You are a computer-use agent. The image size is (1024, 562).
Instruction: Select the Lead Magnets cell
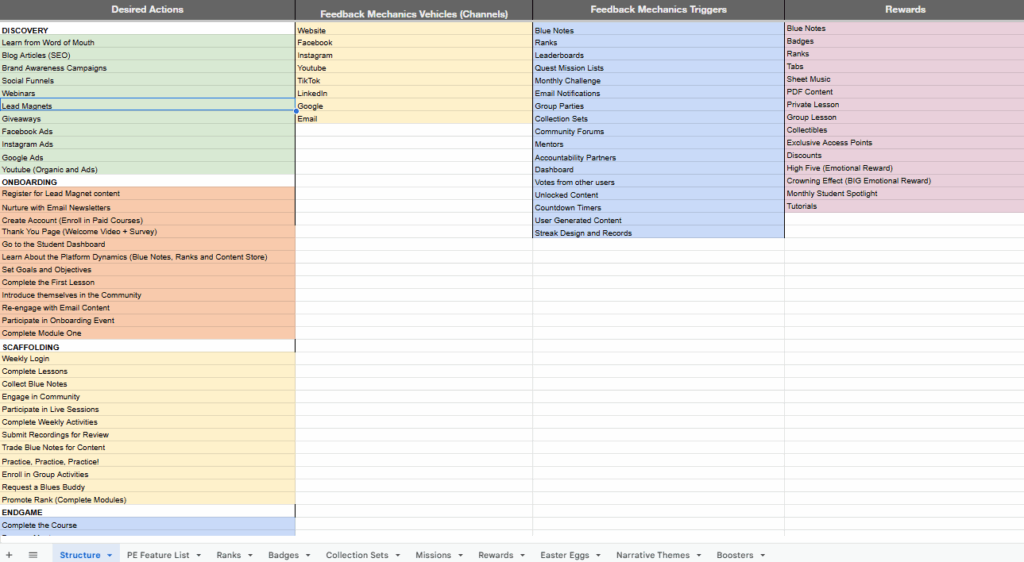[x=148, y=106]
